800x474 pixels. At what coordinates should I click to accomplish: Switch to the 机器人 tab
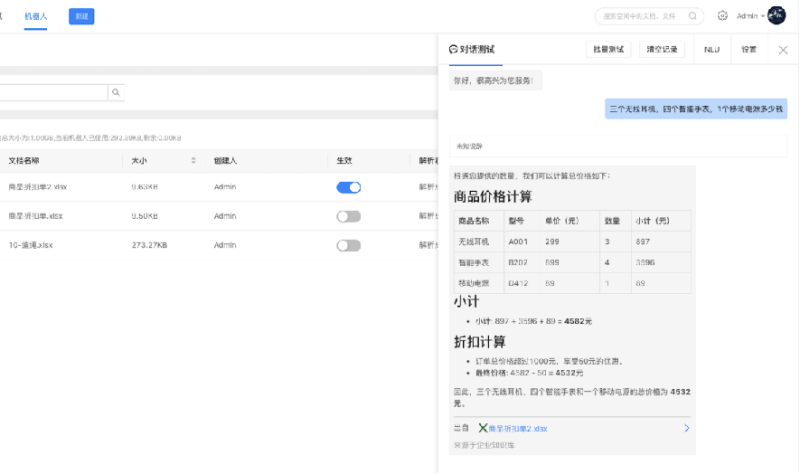pyautogui.click(x=36, y=16)
